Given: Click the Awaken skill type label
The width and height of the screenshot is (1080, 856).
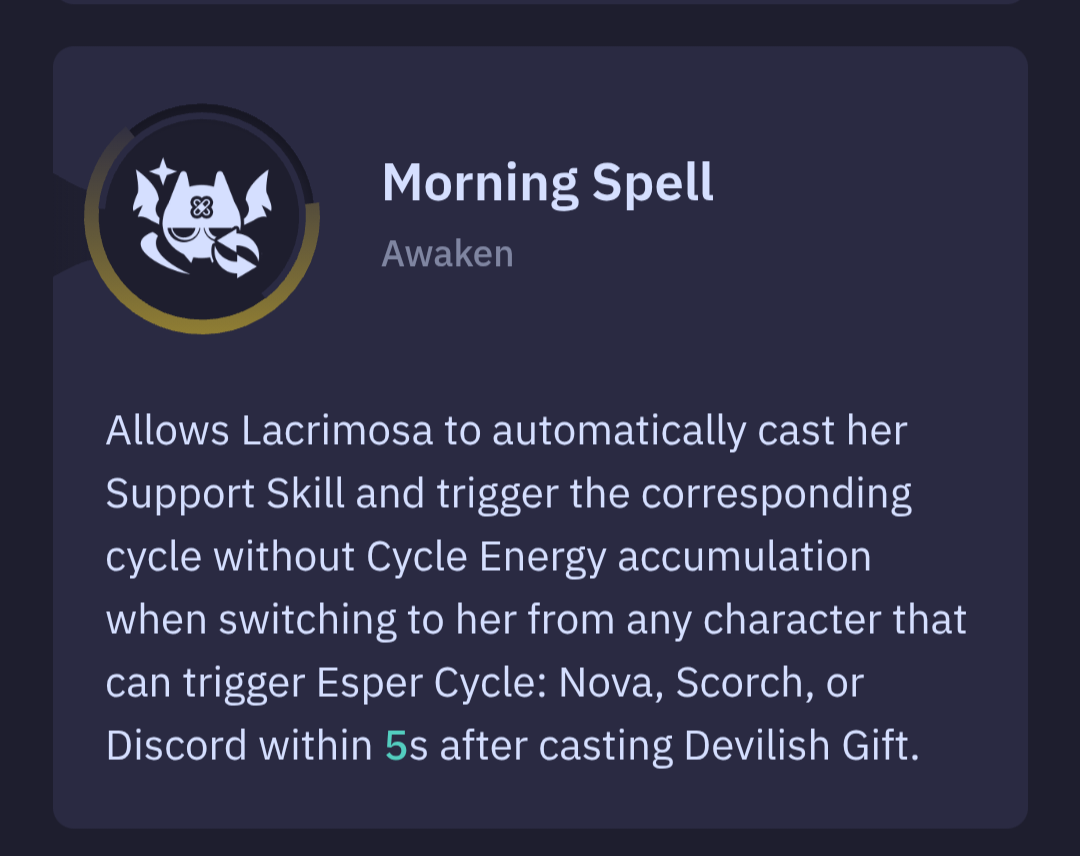Looking at the screenshot, I should (448, 253).
